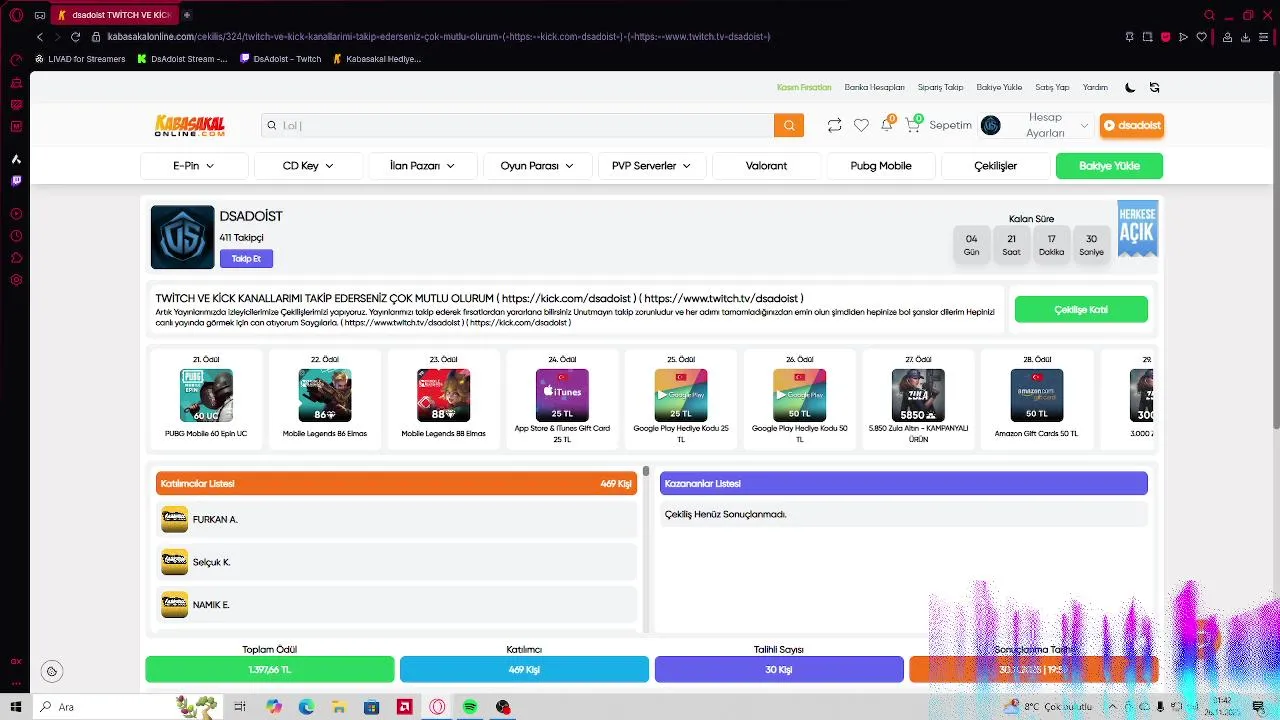Open the Bakiye Yükle top header link
1280x720 pixels.
coord(999,87)
